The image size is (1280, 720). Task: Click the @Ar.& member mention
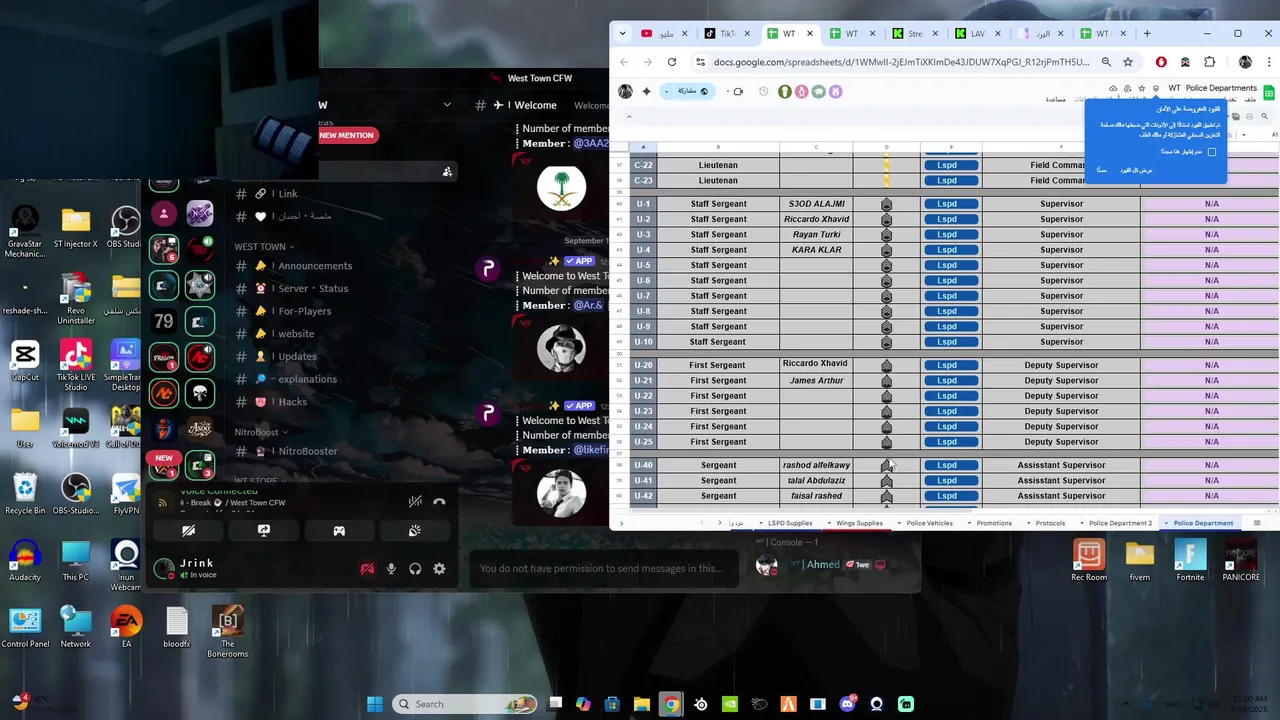click(x=588, y=305)
